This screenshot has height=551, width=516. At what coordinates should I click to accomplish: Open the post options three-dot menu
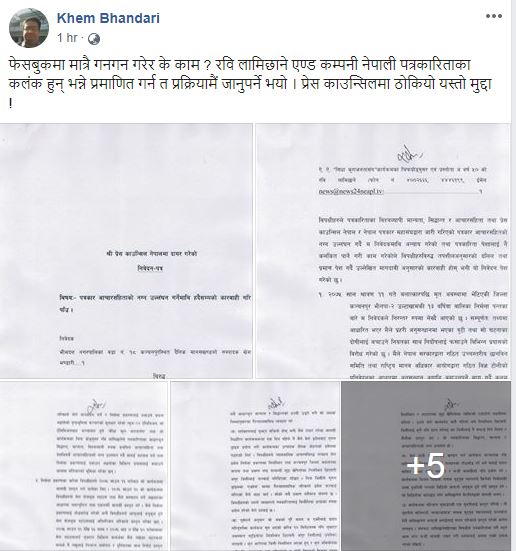click(x=494, y=16)
